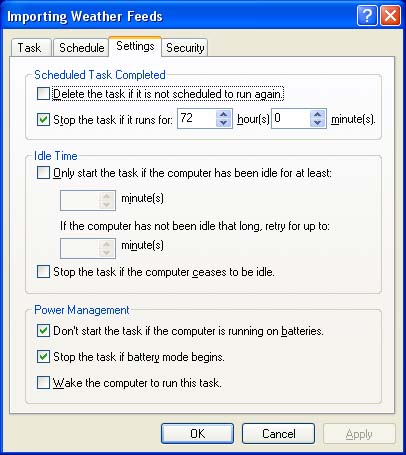This screenshot has height=455, width=406.
Task: Switch to the Task tab
Action: [x=30, y=48]
